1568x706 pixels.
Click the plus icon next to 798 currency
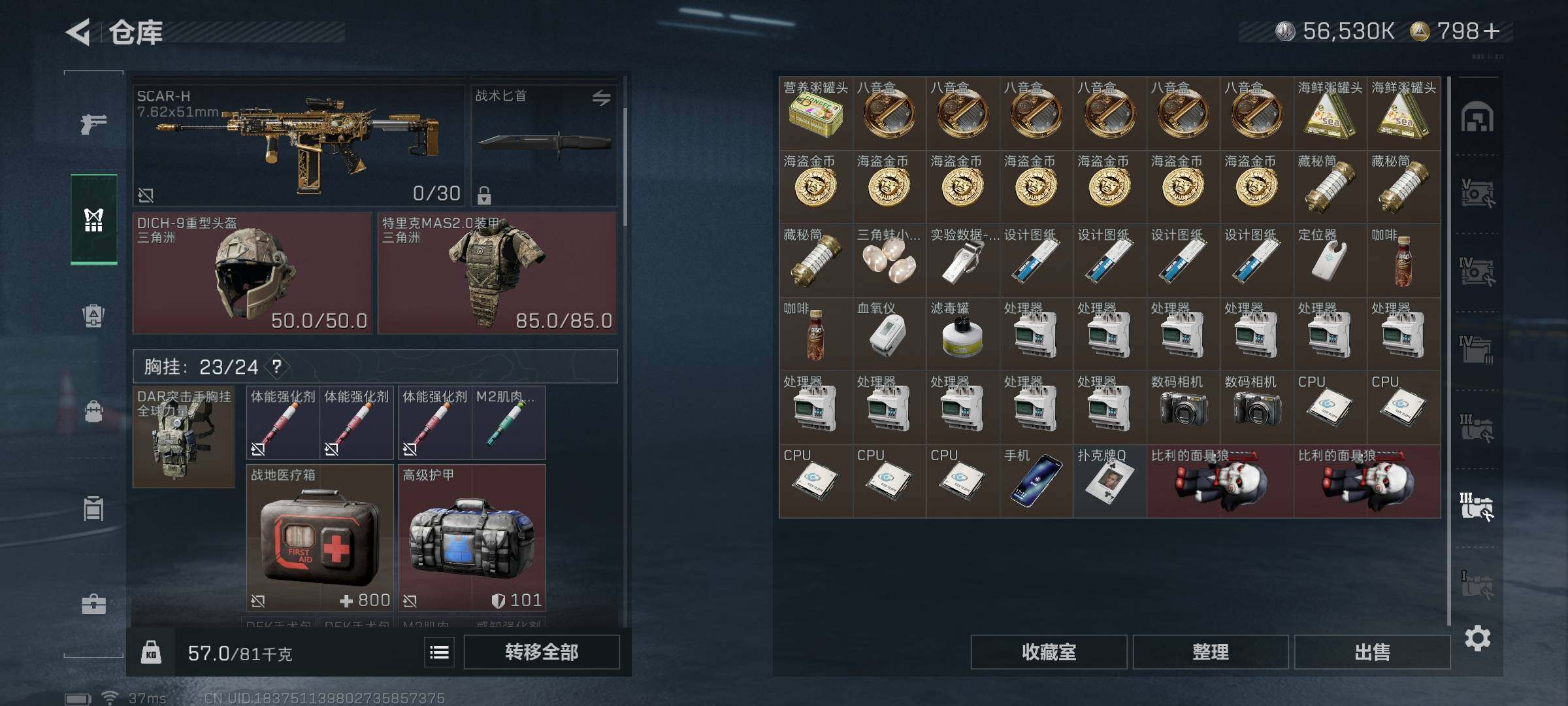1492,31
